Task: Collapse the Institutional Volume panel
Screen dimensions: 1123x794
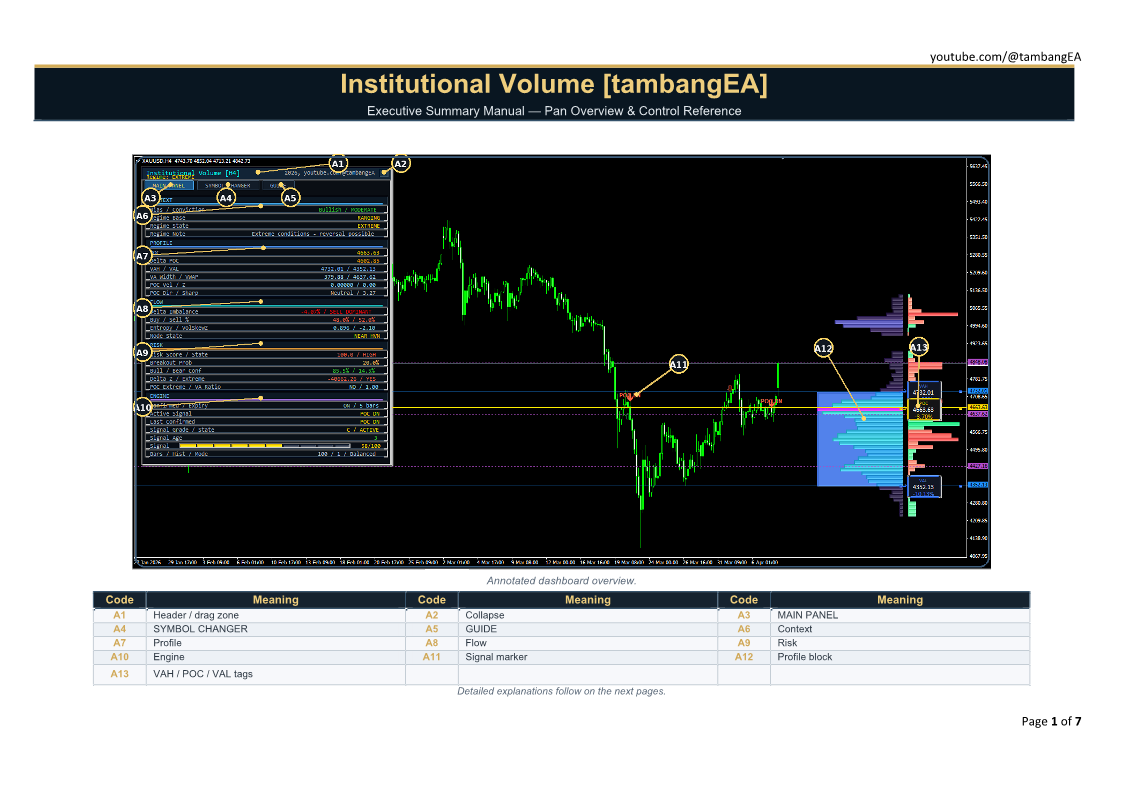Action: click(385, 172)
